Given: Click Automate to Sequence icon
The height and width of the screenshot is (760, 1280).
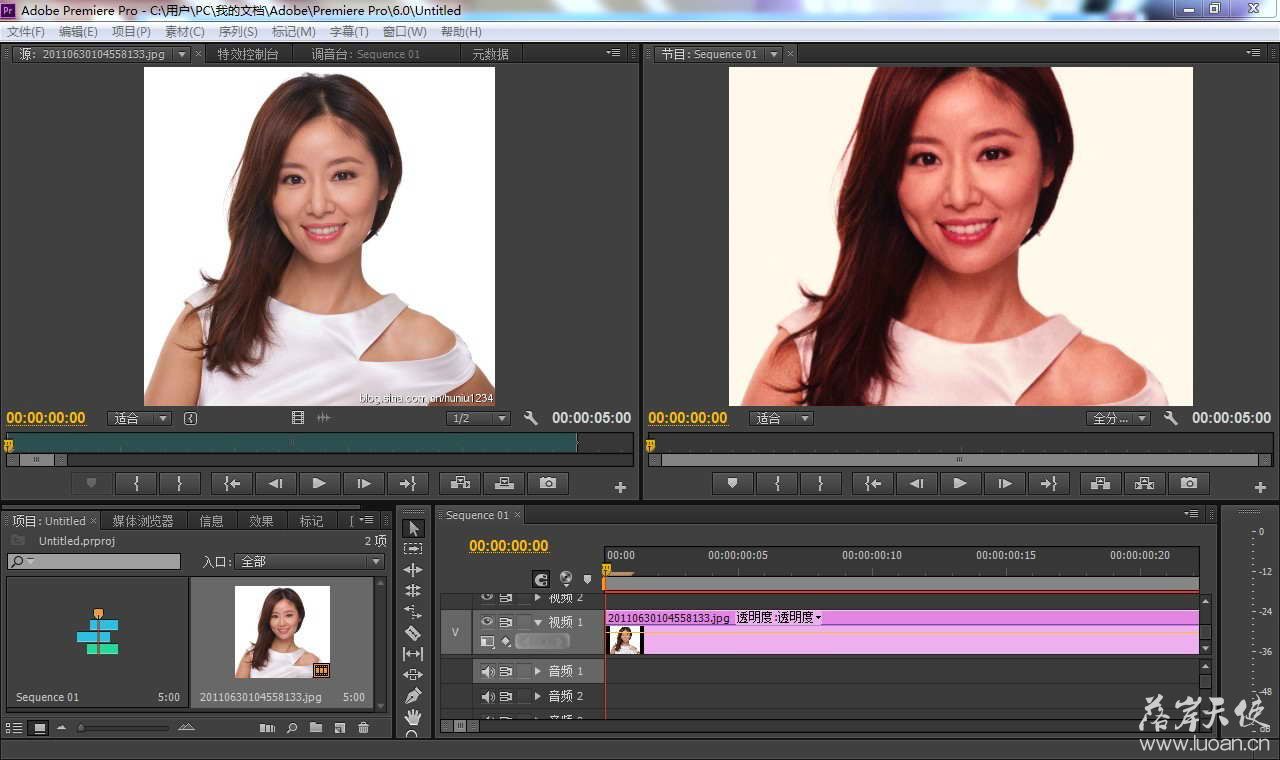Looking at the screenshot, I should [267, 728].
